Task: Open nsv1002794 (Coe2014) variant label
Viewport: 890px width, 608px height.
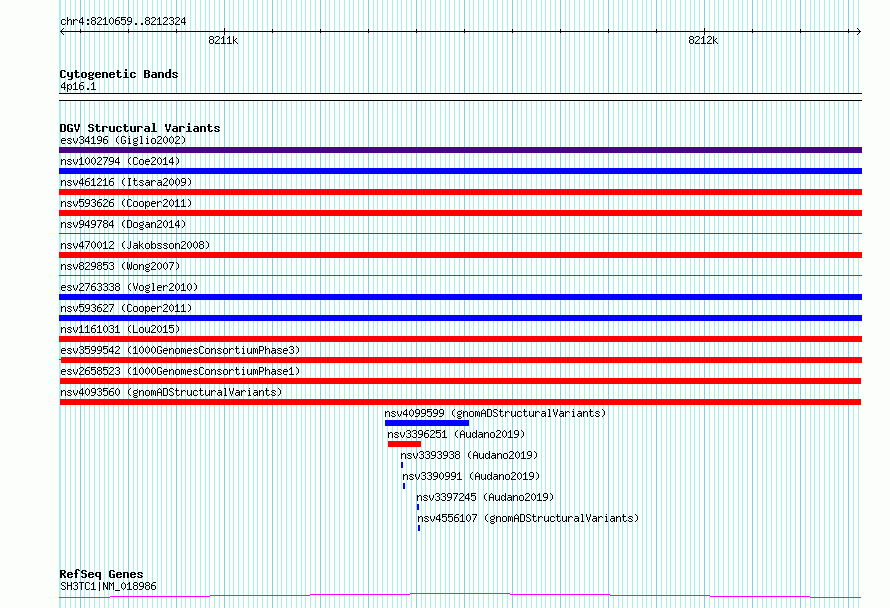Action: 120,161
